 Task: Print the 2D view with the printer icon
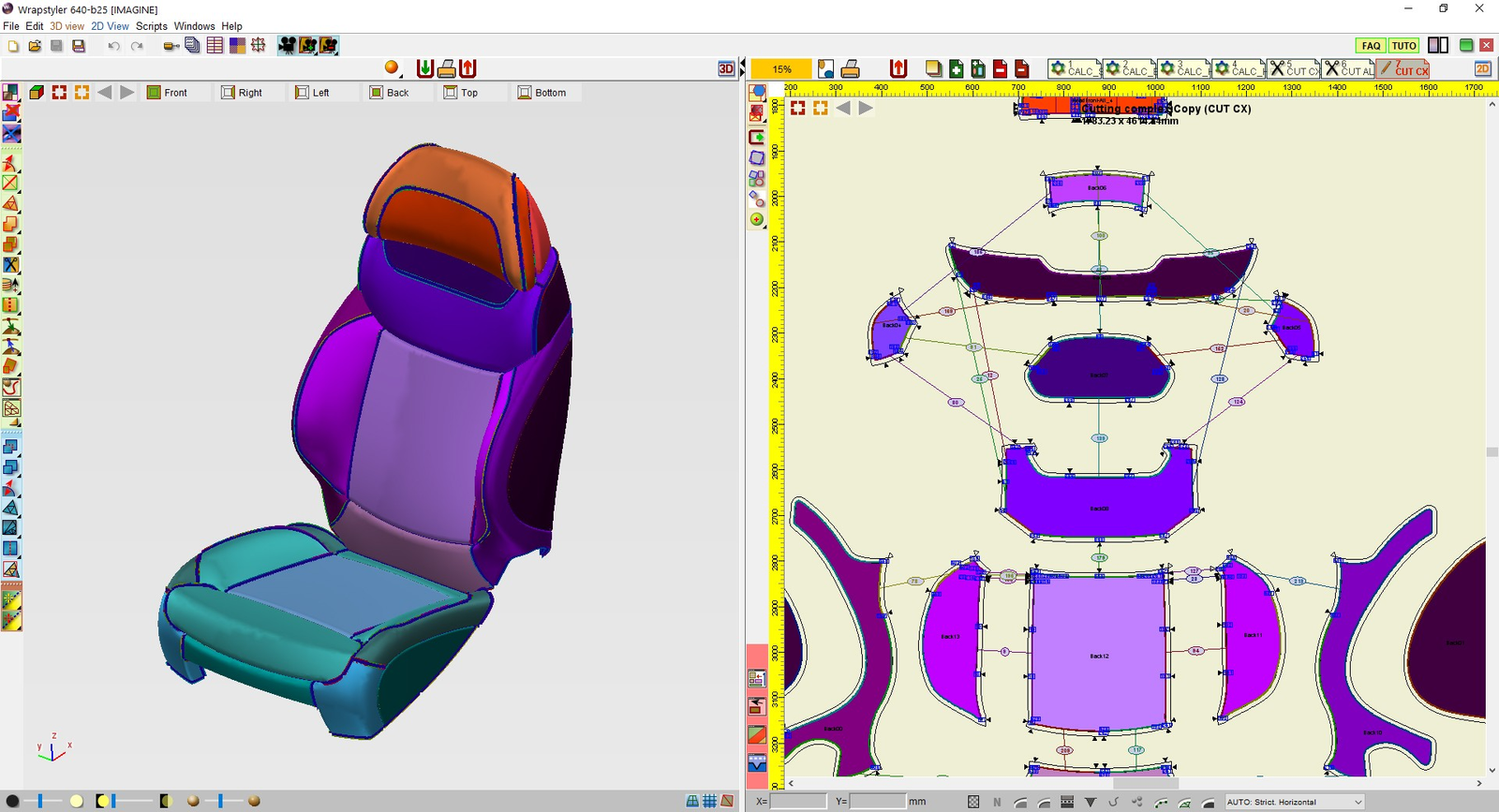pos(851,68)
